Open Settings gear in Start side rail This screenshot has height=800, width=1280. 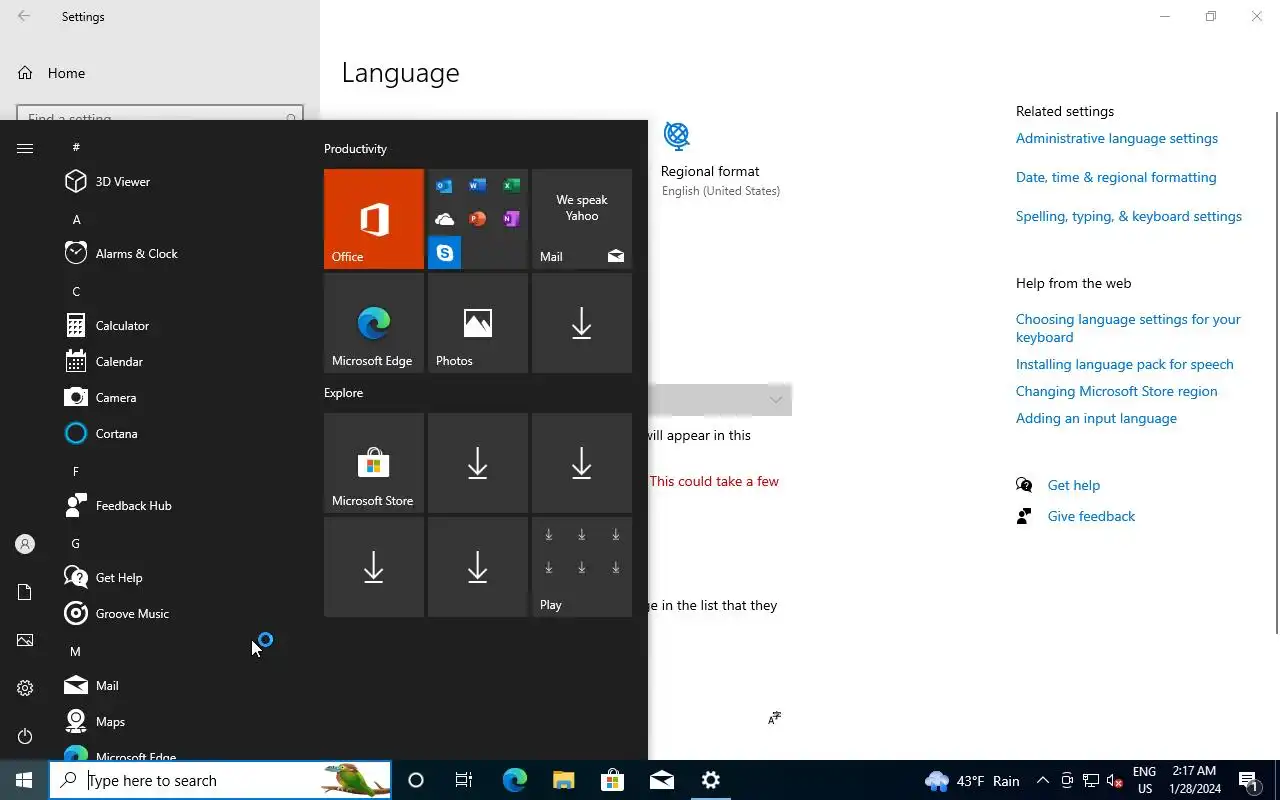point(25,688)
